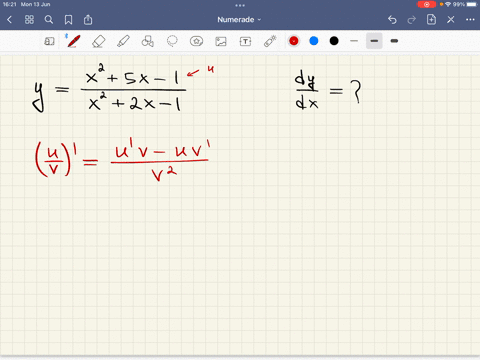The width and height of the screenshot is (480, 360).
Task: Select the Eraser tool
Action: [98, 41]
